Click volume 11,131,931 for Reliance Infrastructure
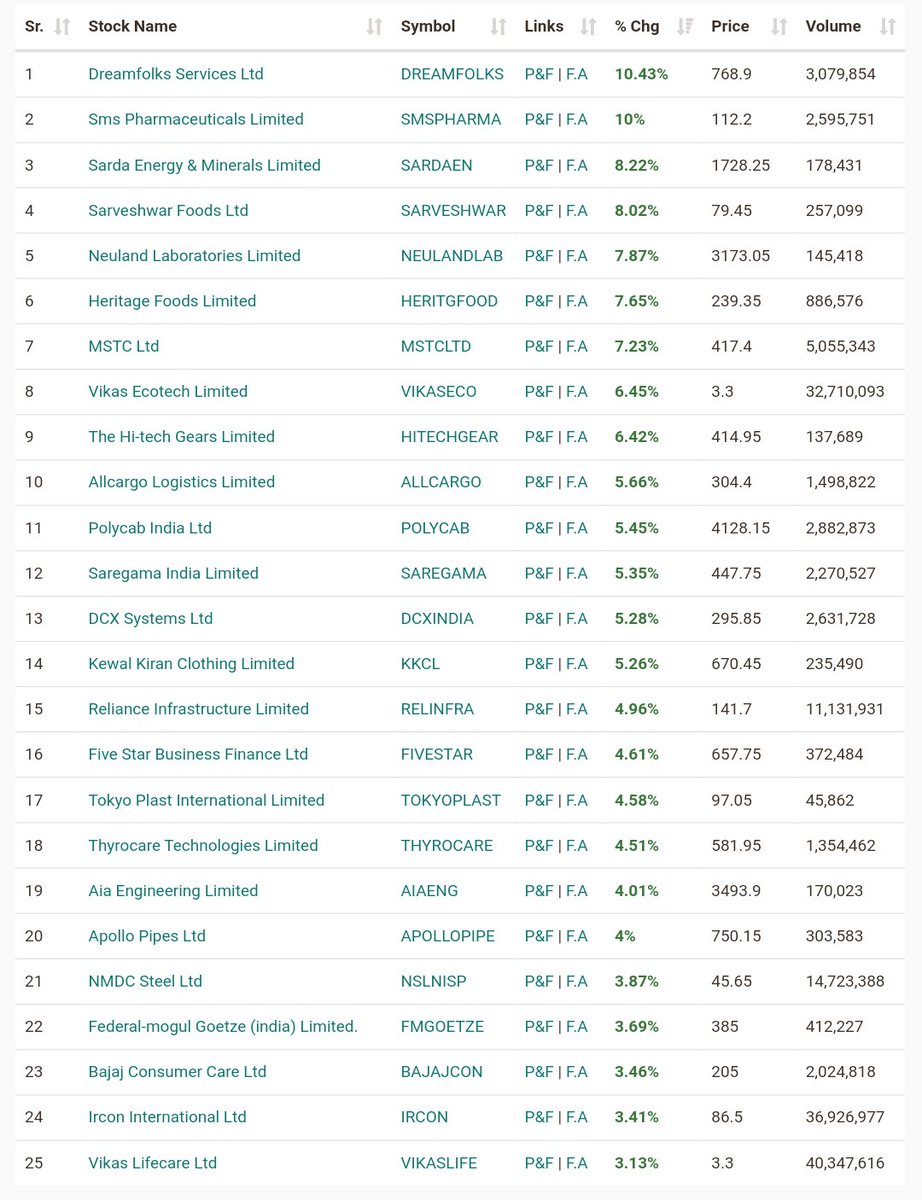The image size is (922, 1200). point(844,709)
